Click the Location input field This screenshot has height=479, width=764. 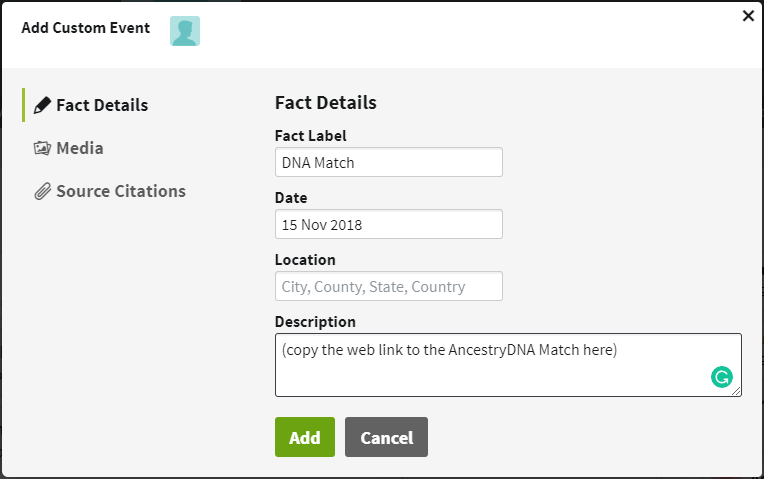[388, 286]
